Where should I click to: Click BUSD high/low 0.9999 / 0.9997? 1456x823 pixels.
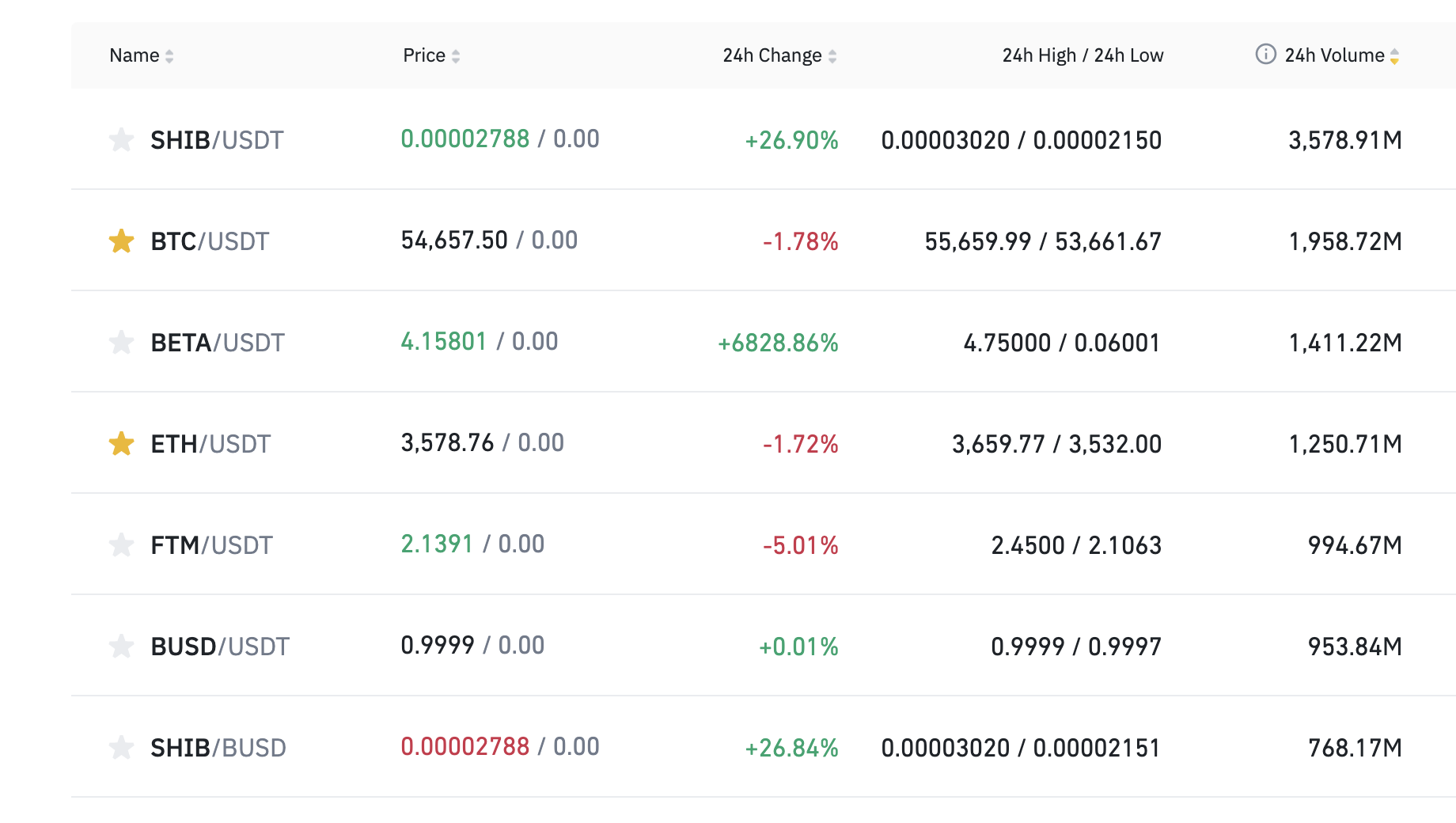pos(1076,647)
